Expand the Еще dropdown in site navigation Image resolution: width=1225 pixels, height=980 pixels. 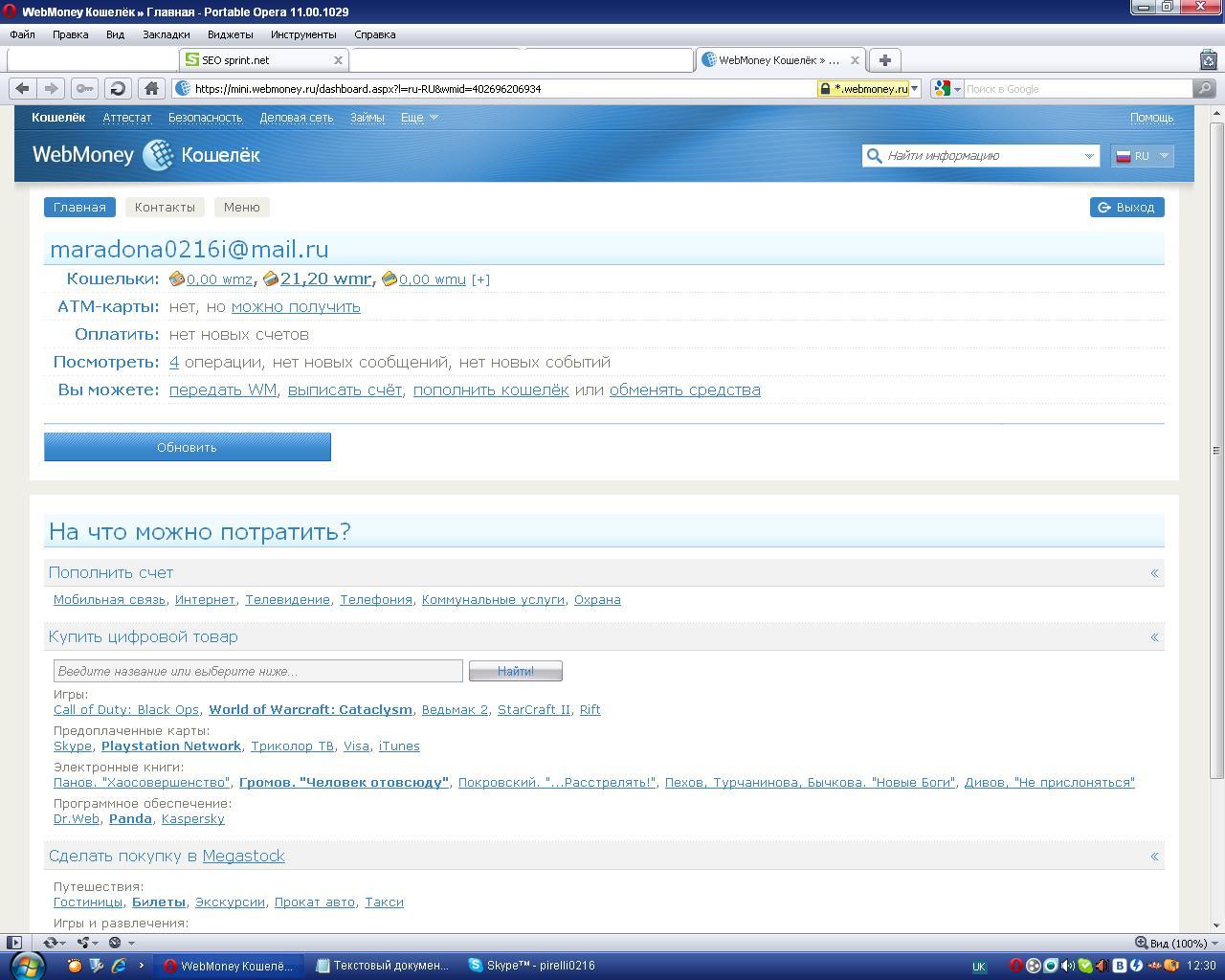419,118
